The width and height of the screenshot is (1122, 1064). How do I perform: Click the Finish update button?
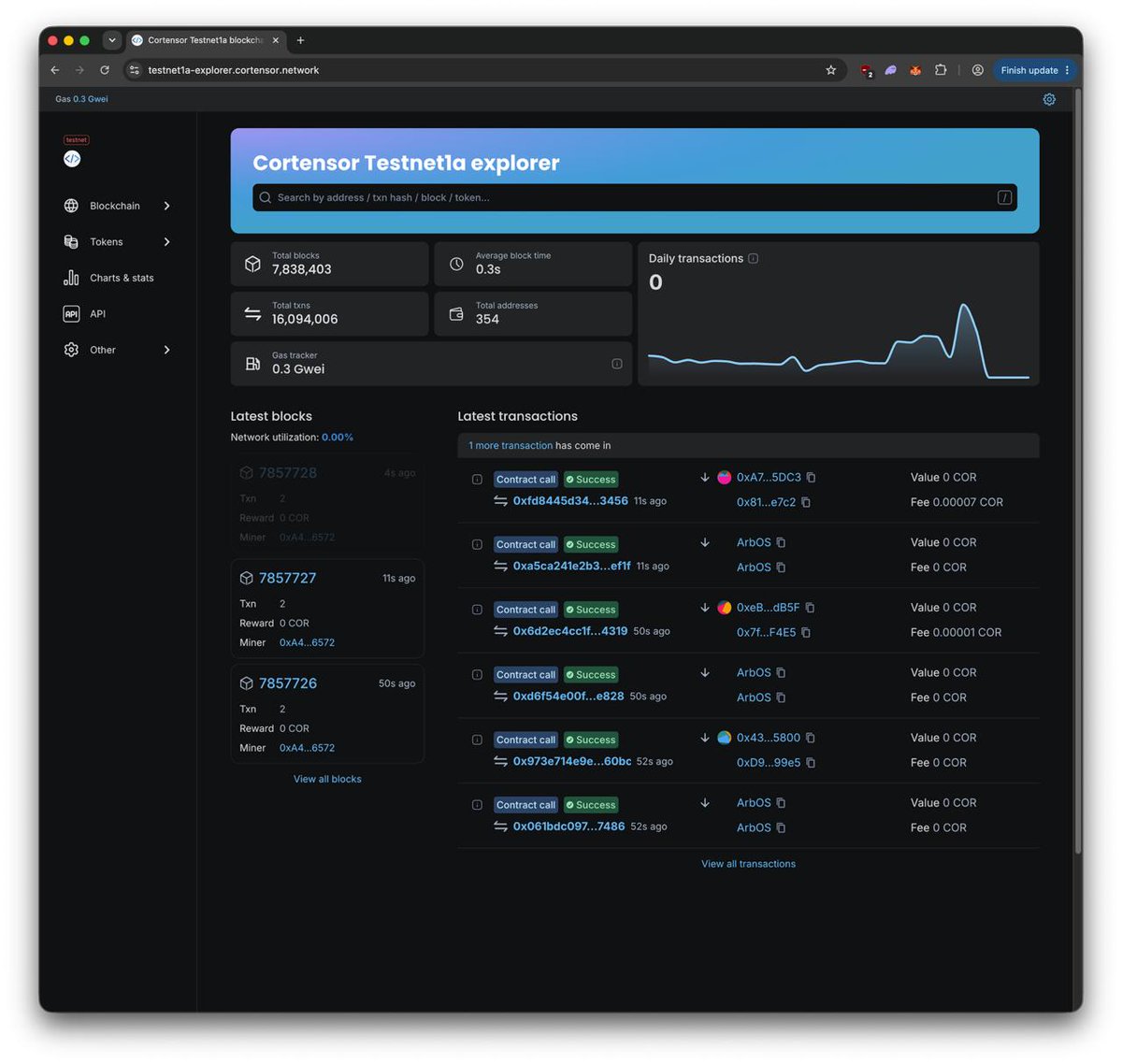[1035, 70]
